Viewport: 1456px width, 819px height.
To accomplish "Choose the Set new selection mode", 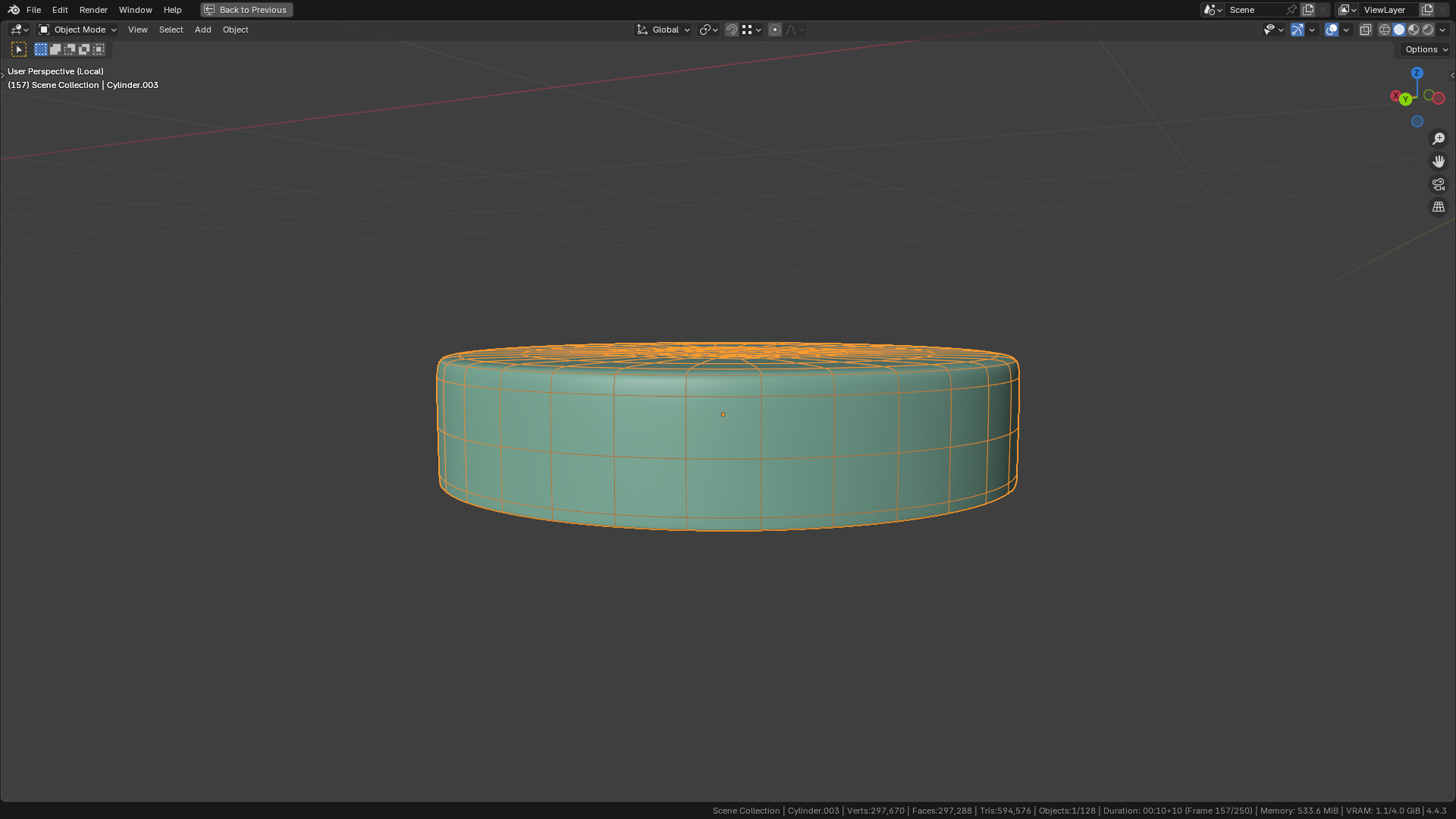I will pyautogui.click(x=41, y=49).
